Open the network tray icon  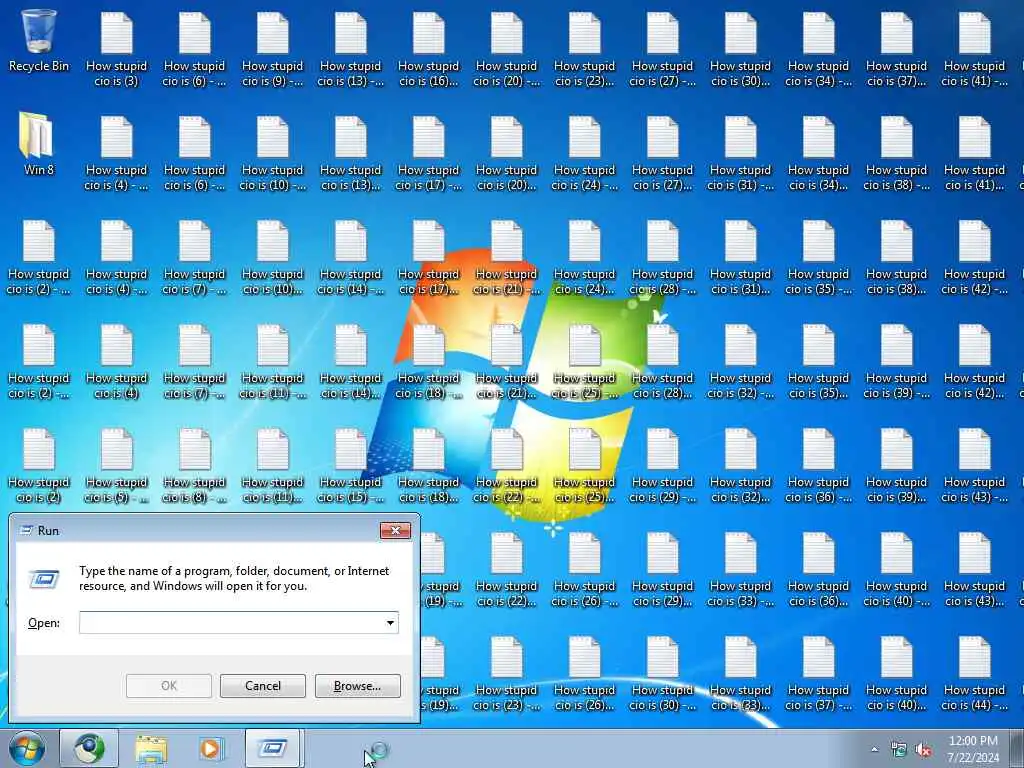(899, 750)
